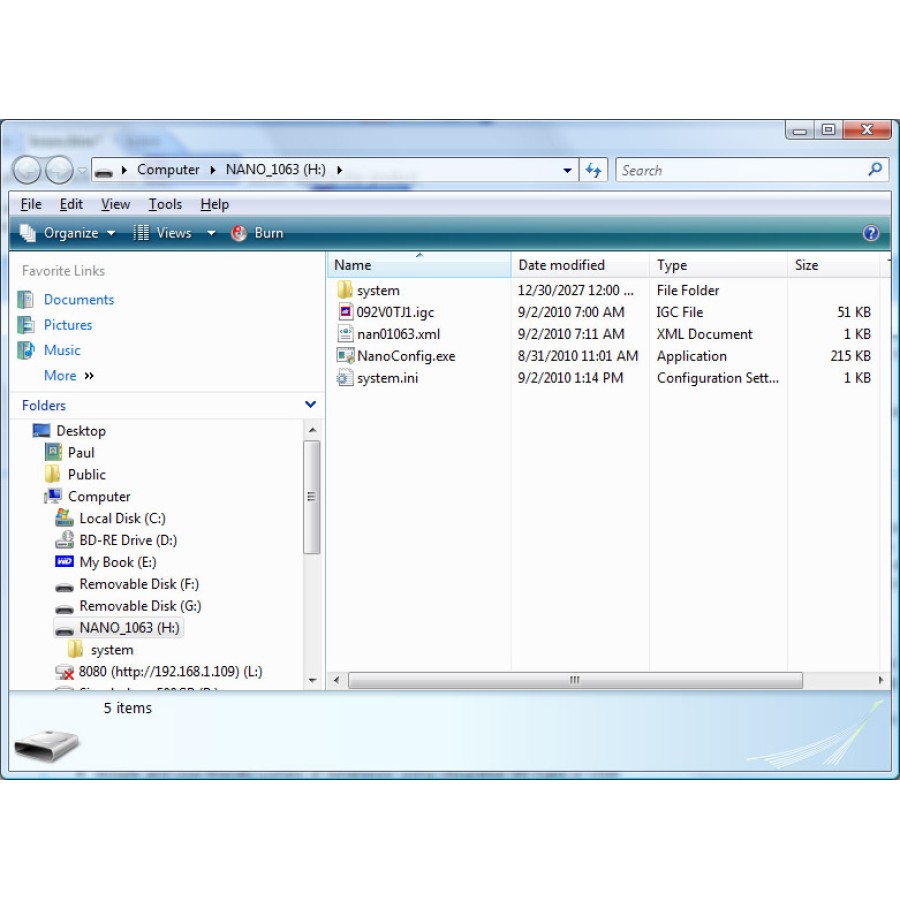The image size is (900, 900).
Task: Expand arrow before Computer breadcrumb
Action: point(125,170)
